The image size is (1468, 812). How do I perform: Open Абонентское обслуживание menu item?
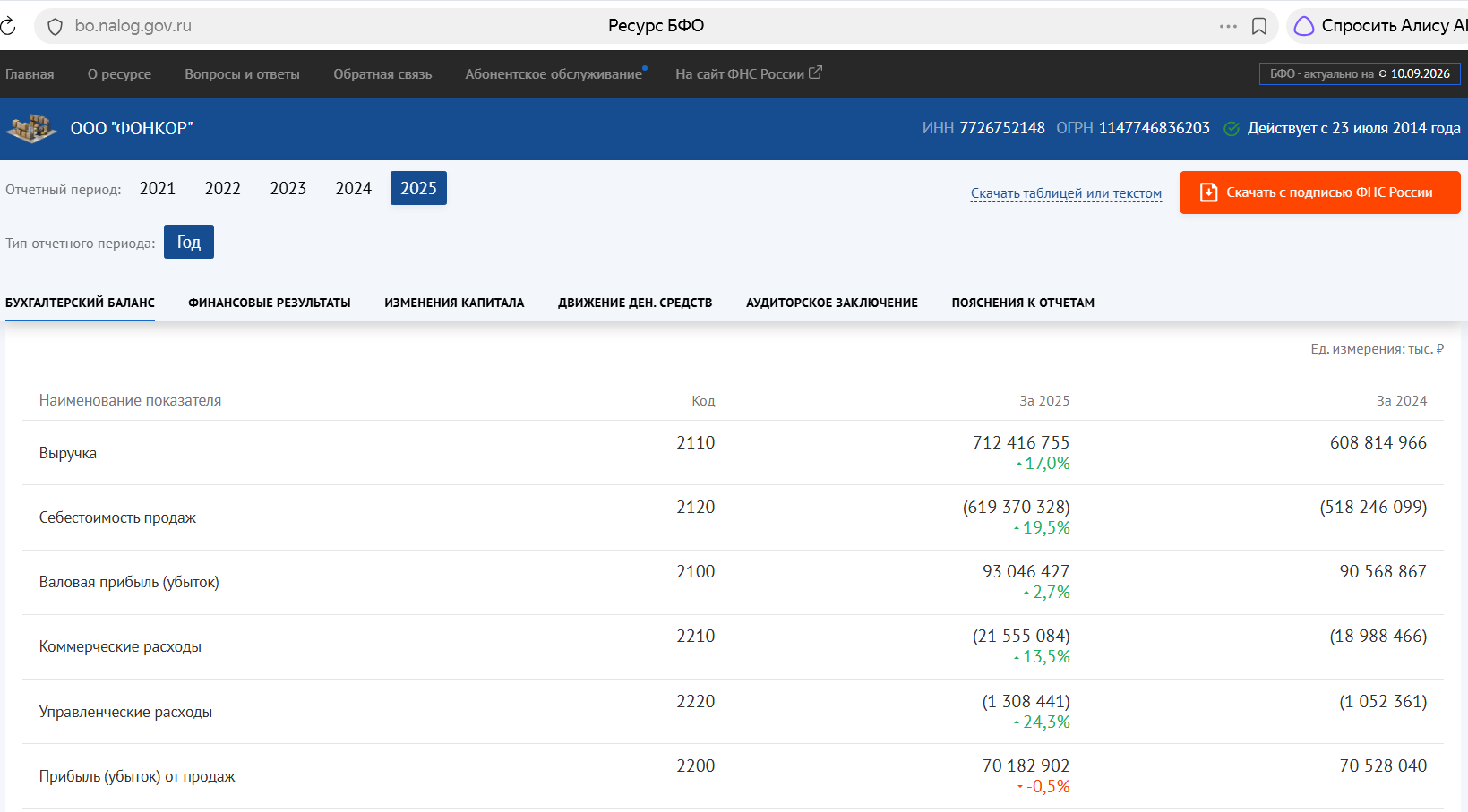[x=554, y=74]
